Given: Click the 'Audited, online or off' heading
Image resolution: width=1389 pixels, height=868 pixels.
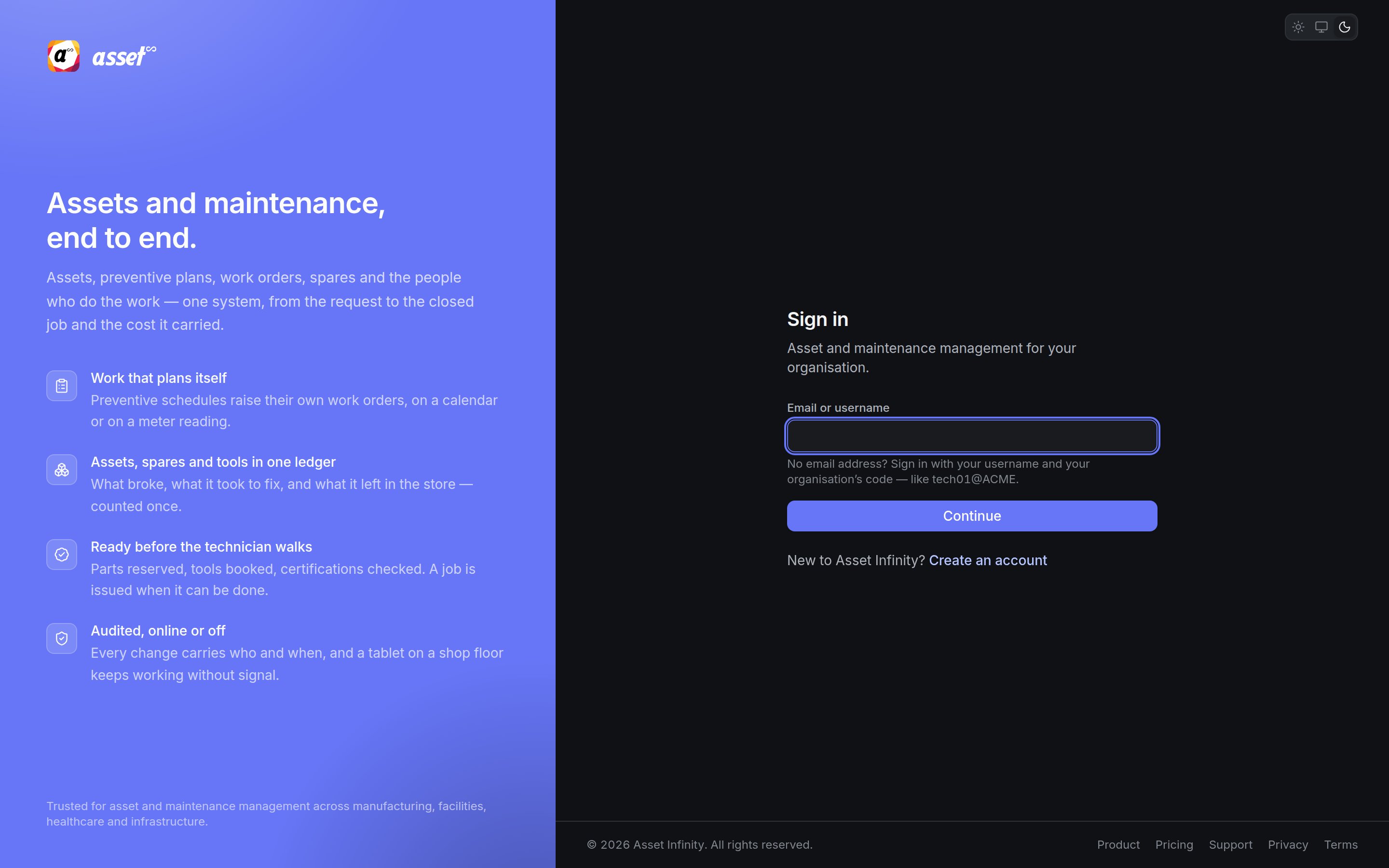Looking at the screenshot, I should [158, 631].
